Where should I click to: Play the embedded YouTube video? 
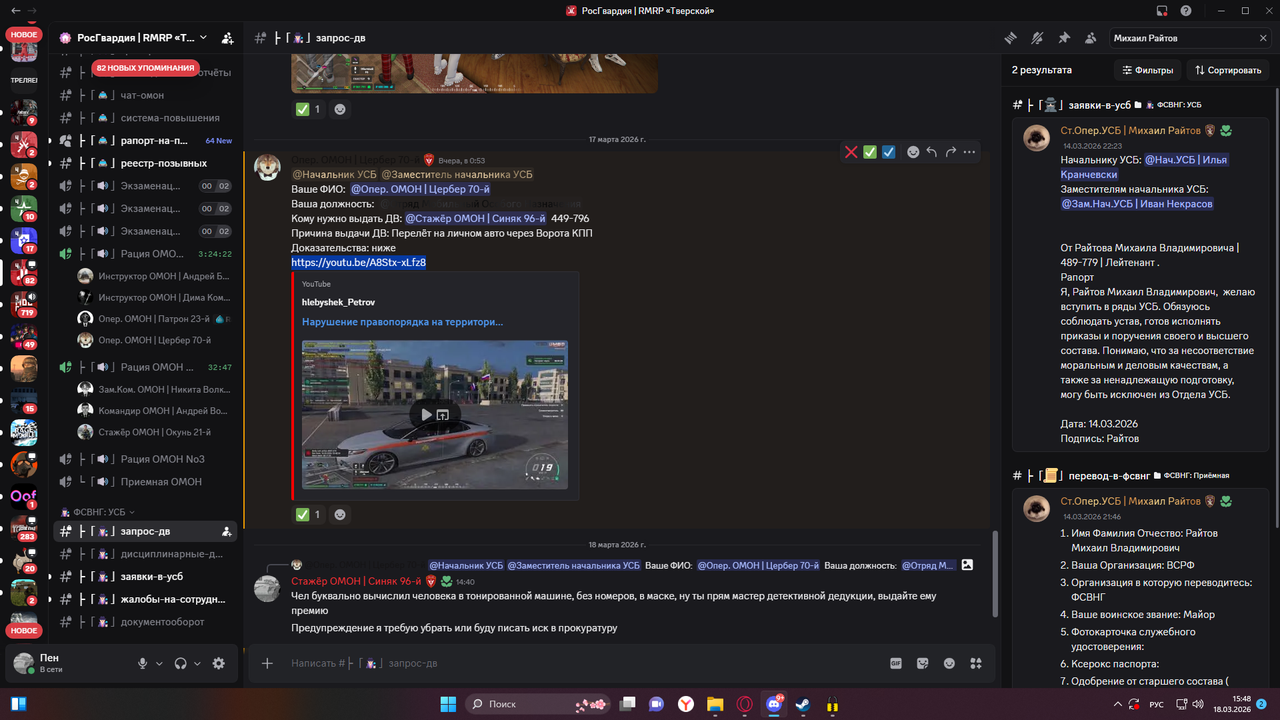(426, 415)
